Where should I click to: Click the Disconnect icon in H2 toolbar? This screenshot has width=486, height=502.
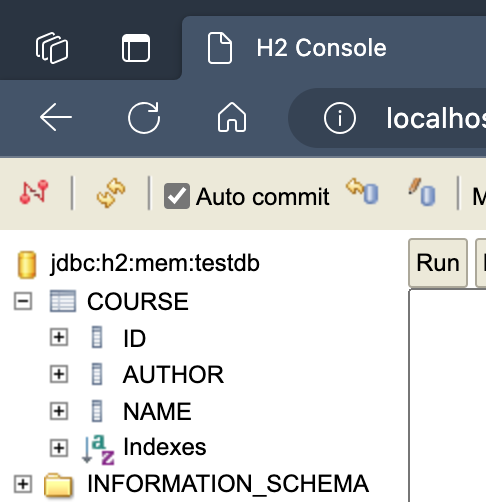(34, 192)
